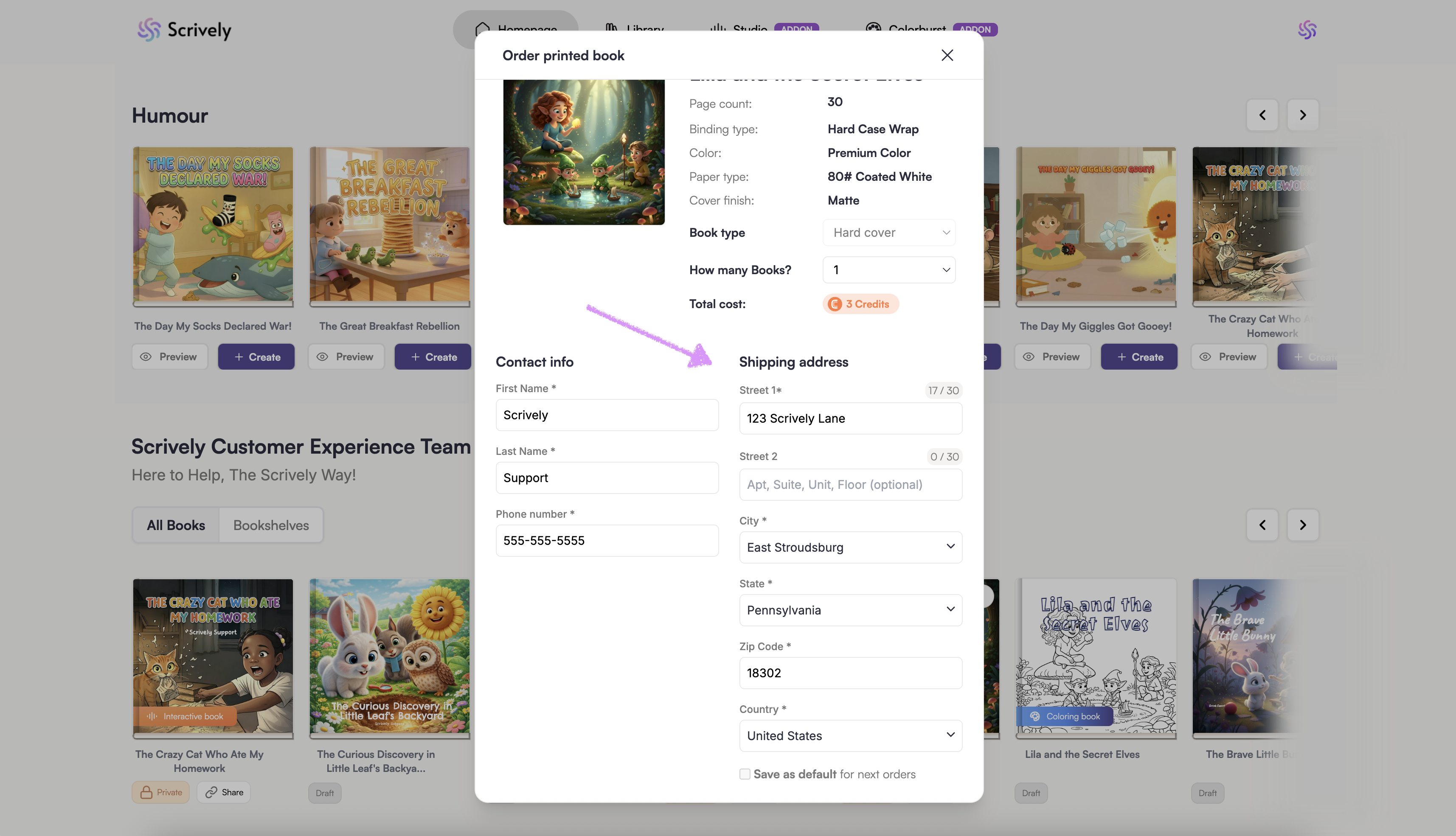The height and width of the screenshot is (836, 1456).
Task: Switch to the Bookshelves tab
Action: point(270,525)
